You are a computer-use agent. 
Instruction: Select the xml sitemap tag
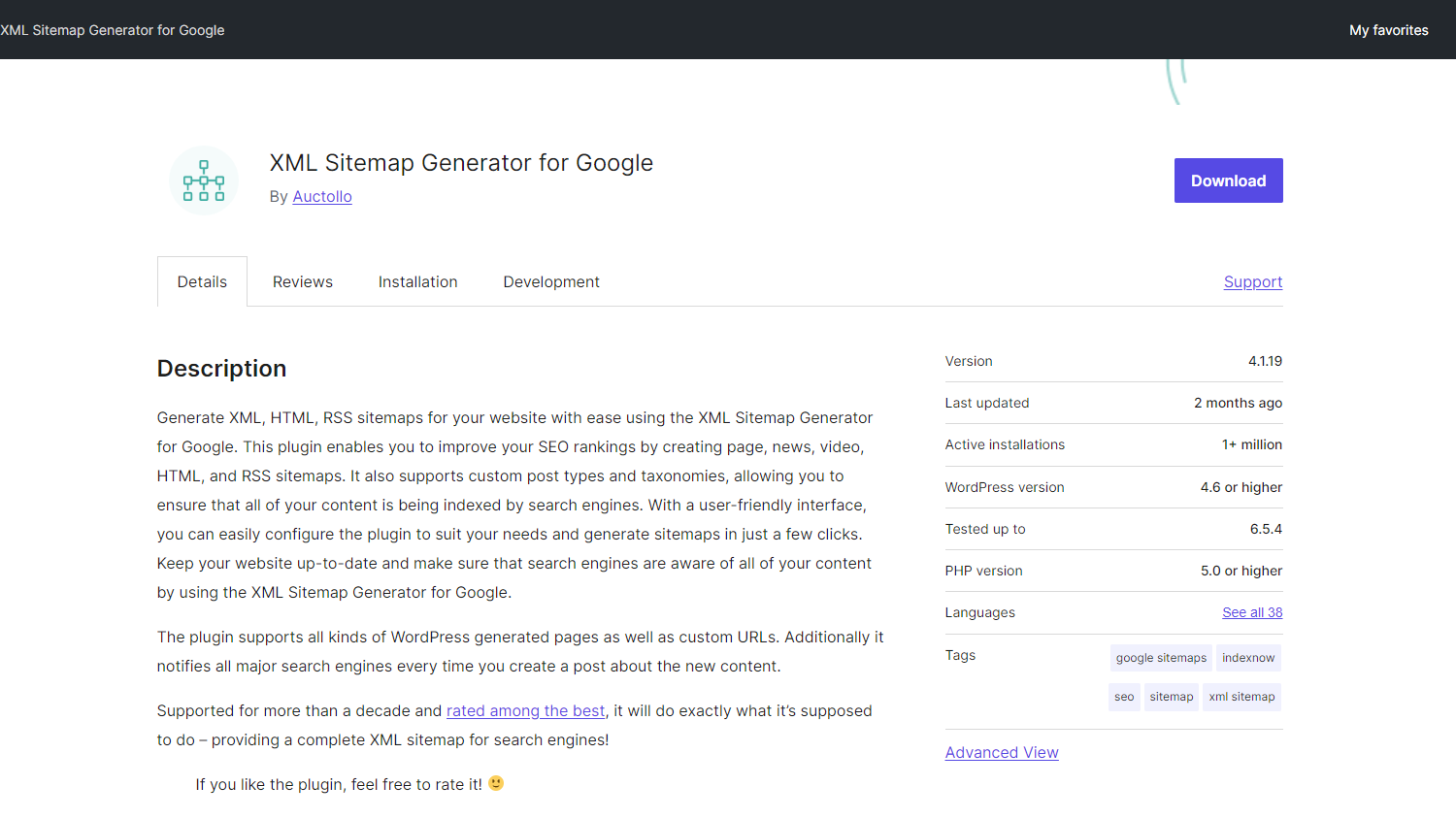tap(1241, 697)
